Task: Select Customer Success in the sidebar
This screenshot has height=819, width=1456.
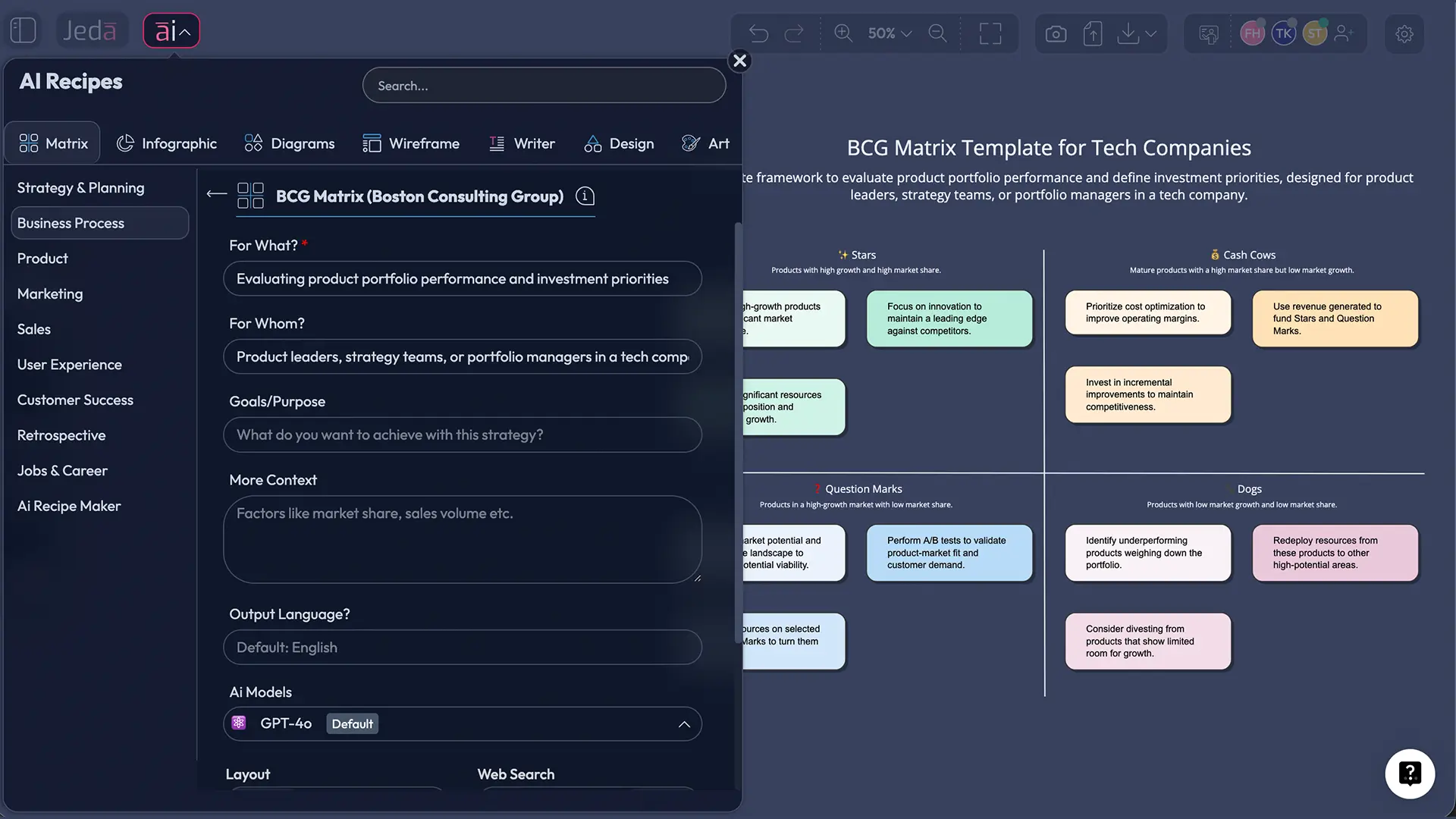Action: [x=75, y=400]
